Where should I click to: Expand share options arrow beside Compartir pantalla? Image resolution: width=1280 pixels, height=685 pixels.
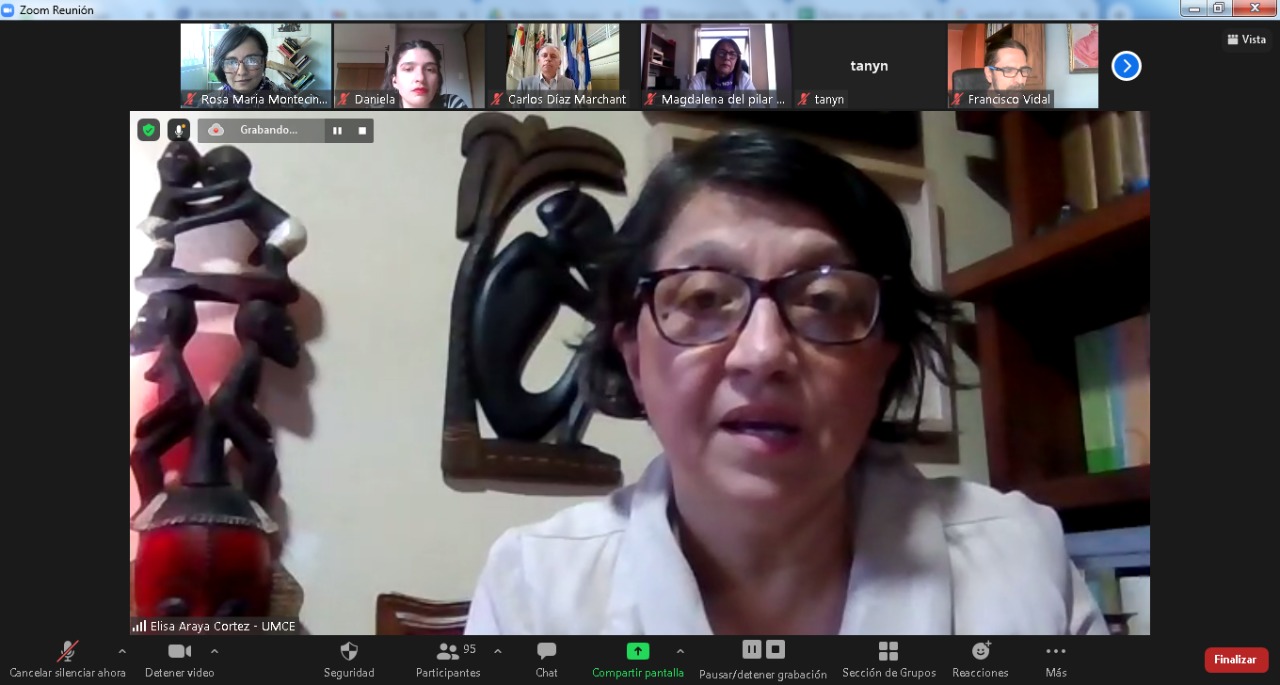680,651
